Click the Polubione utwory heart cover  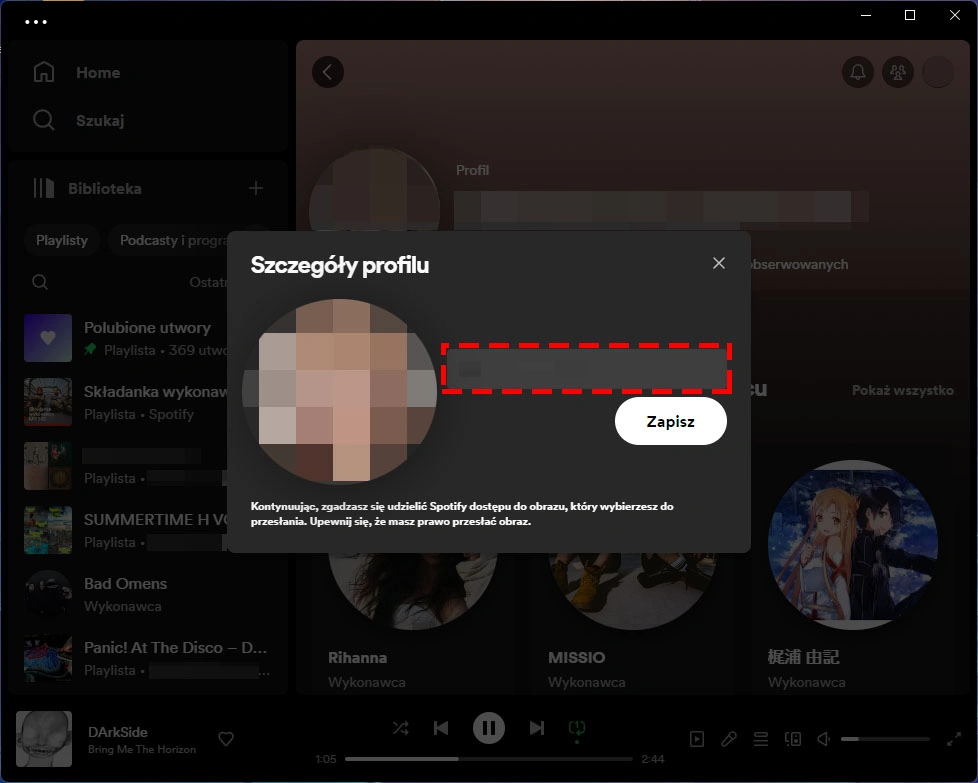[48, 338]
